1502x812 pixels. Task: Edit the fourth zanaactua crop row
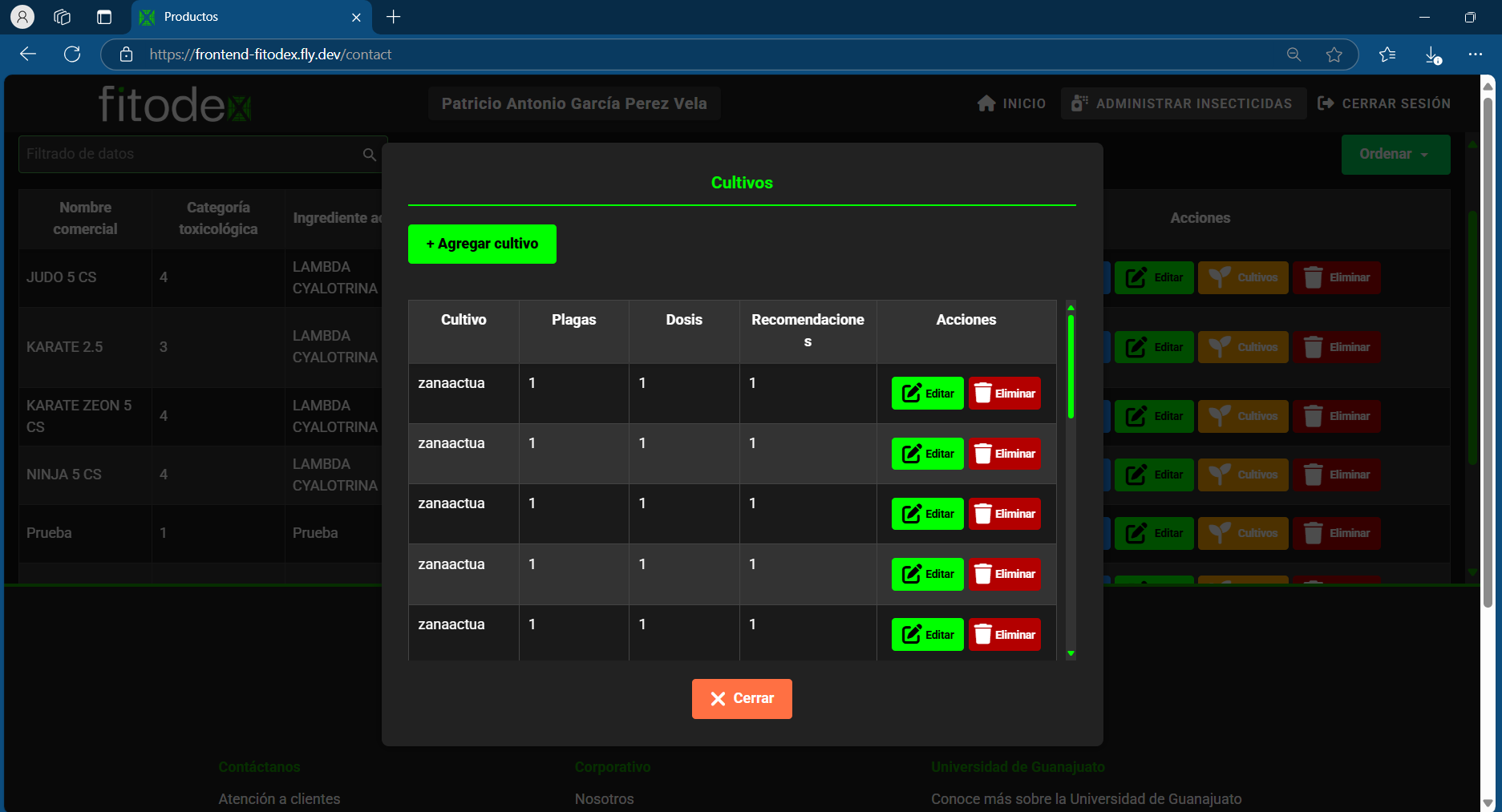[x=927, y=574]
